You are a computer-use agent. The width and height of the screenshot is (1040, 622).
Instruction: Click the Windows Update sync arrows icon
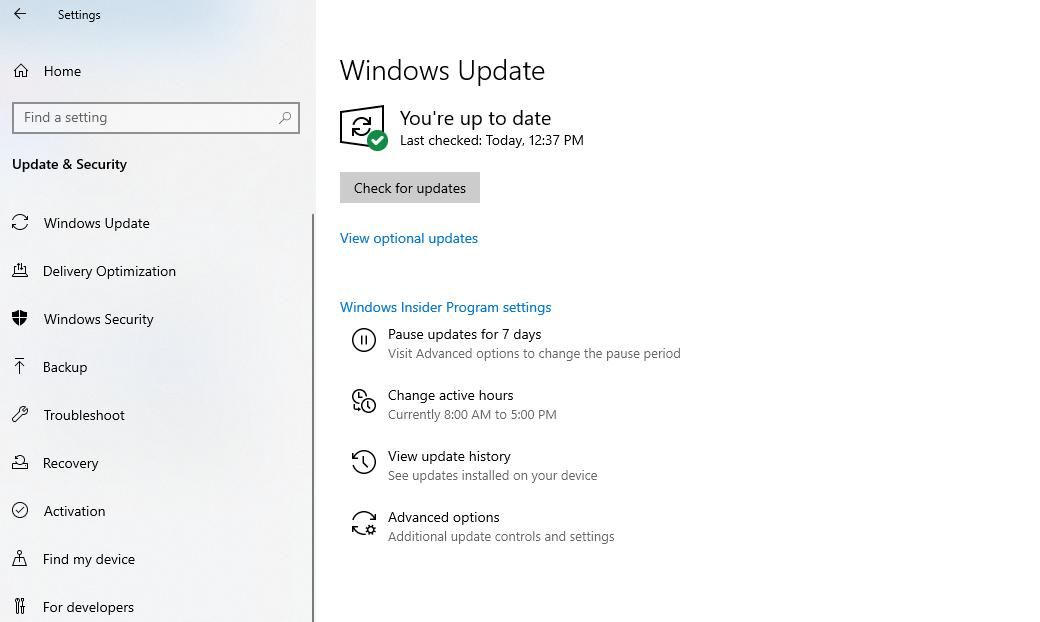point(20,223)
